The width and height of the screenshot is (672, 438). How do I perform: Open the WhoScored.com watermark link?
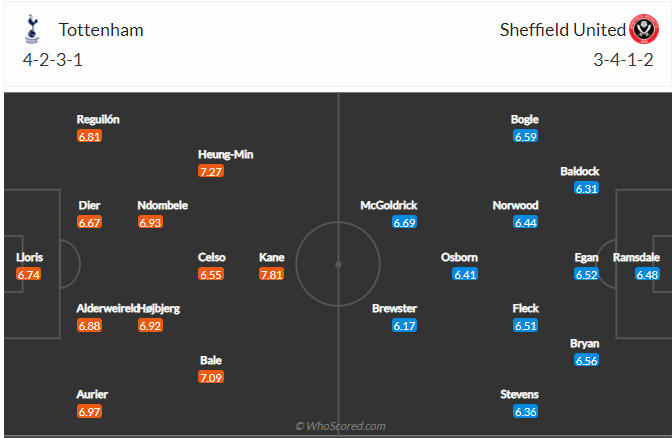coord(340,427)
